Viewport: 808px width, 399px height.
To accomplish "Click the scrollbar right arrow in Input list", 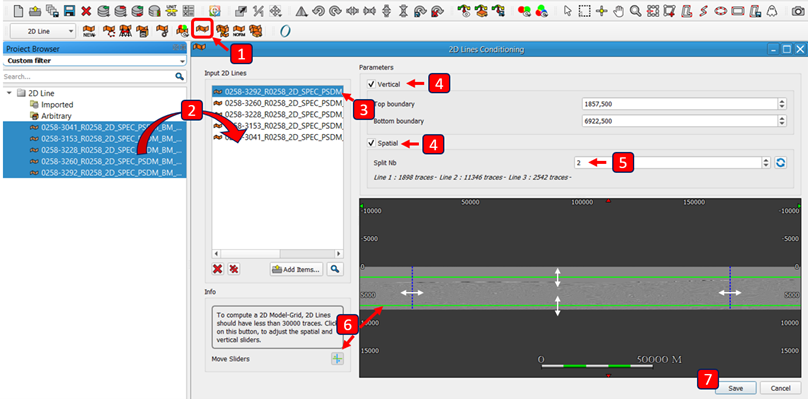I will point(339,254).
